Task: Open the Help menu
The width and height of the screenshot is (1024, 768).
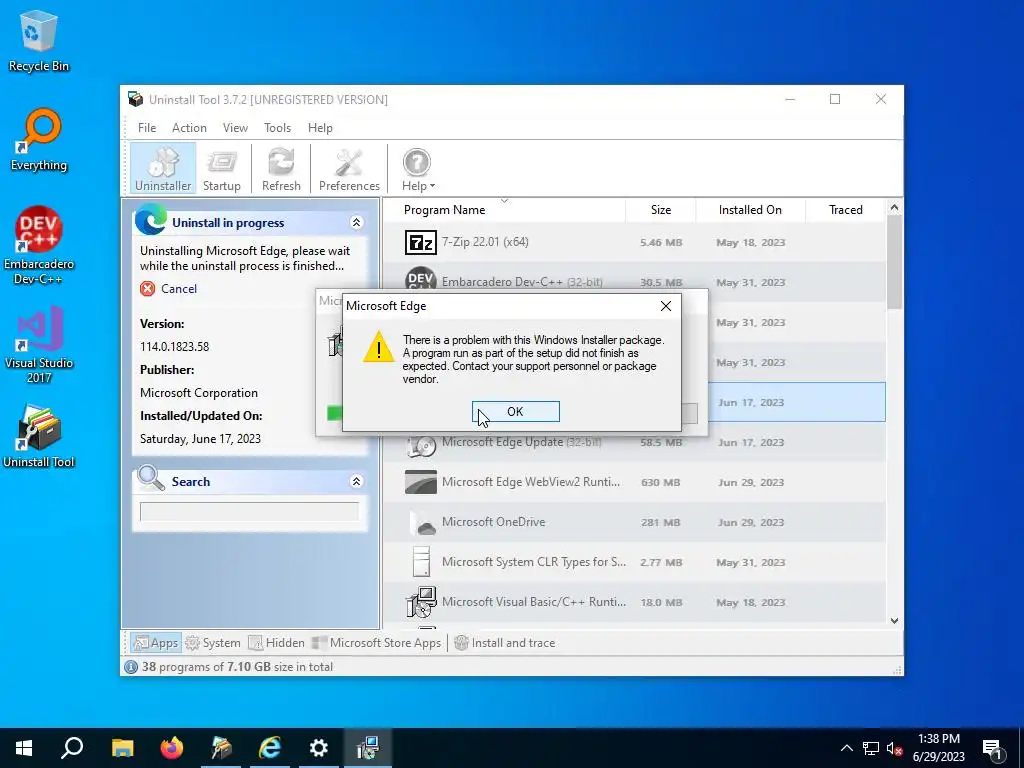Action: click(x=320, y=128)
